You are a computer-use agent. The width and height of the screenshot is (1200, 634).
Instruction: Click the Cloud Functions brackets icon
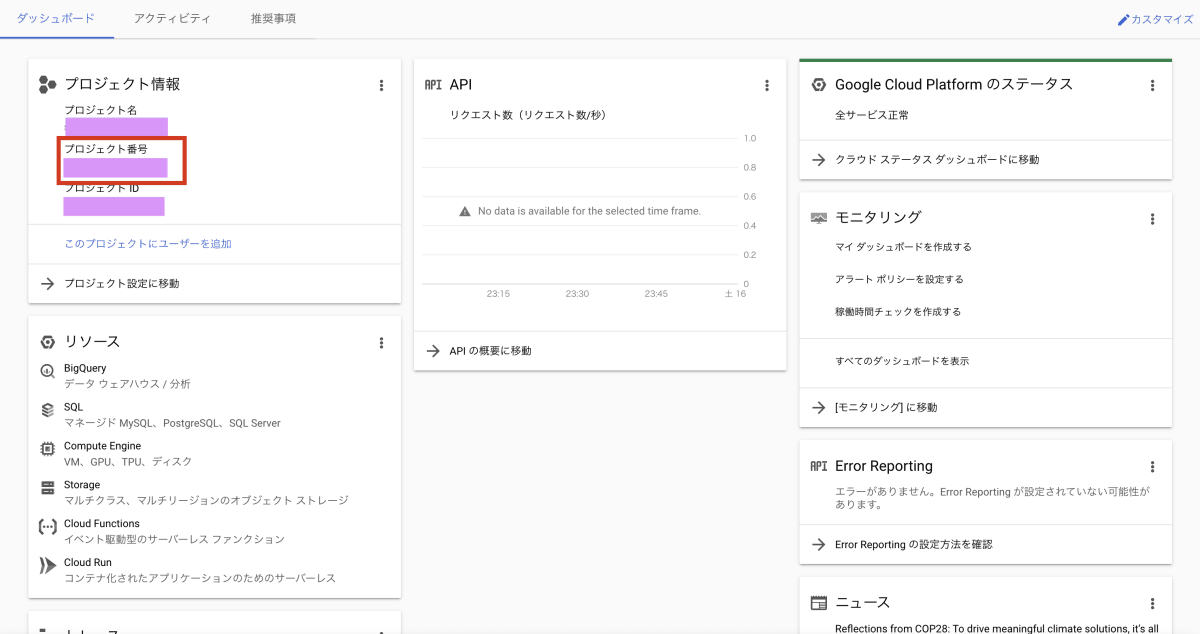tap(47, 527)
